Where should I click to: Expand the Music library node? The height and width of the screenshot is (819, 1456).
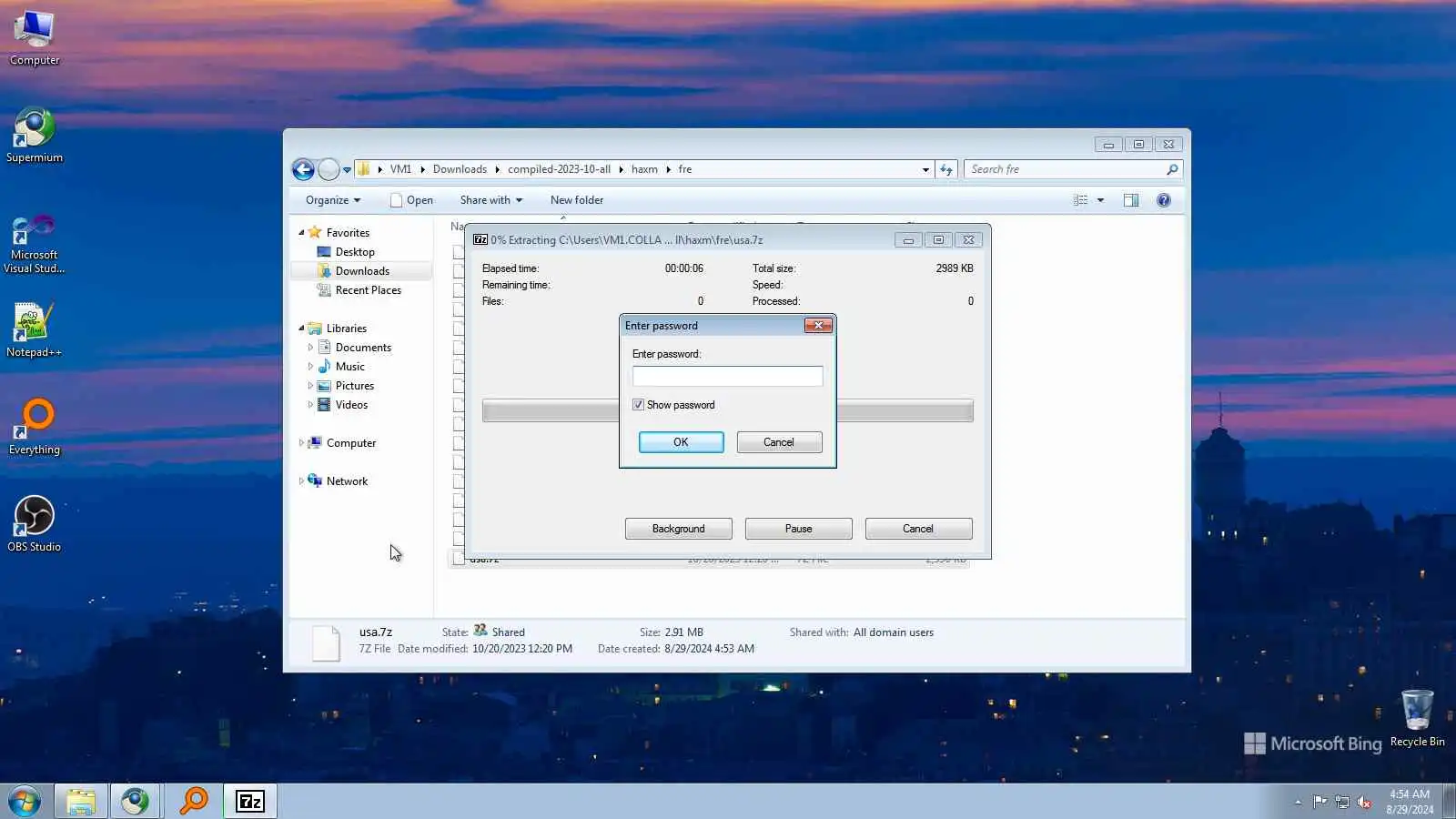310,367
